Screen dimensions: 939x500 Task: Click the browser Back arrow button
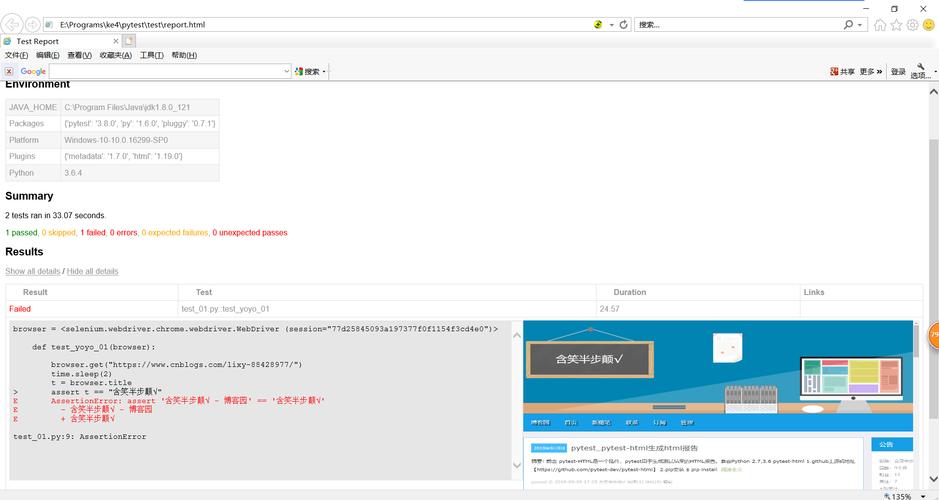click(x=13, y=24)
